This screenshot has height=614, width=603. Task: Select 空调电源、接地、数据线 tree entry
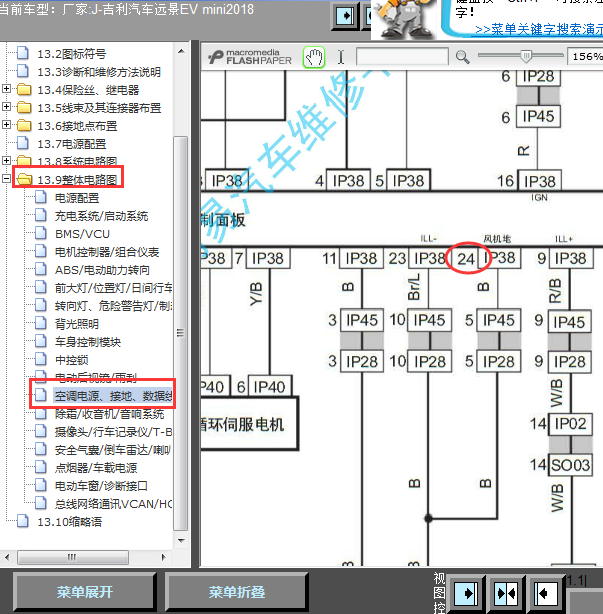tap(113, 396)
